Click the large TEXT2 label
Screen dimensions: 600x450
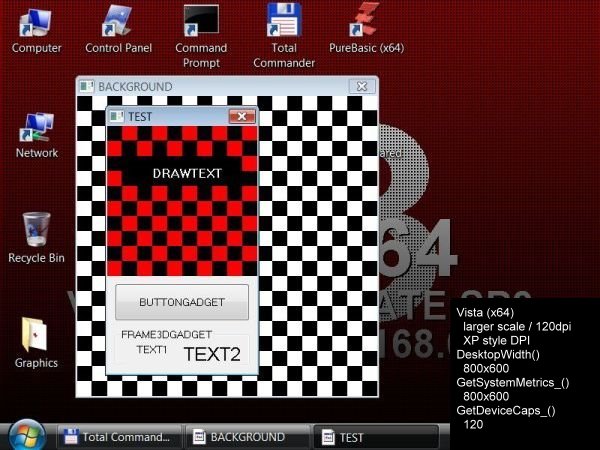click(x=212, y=354)
